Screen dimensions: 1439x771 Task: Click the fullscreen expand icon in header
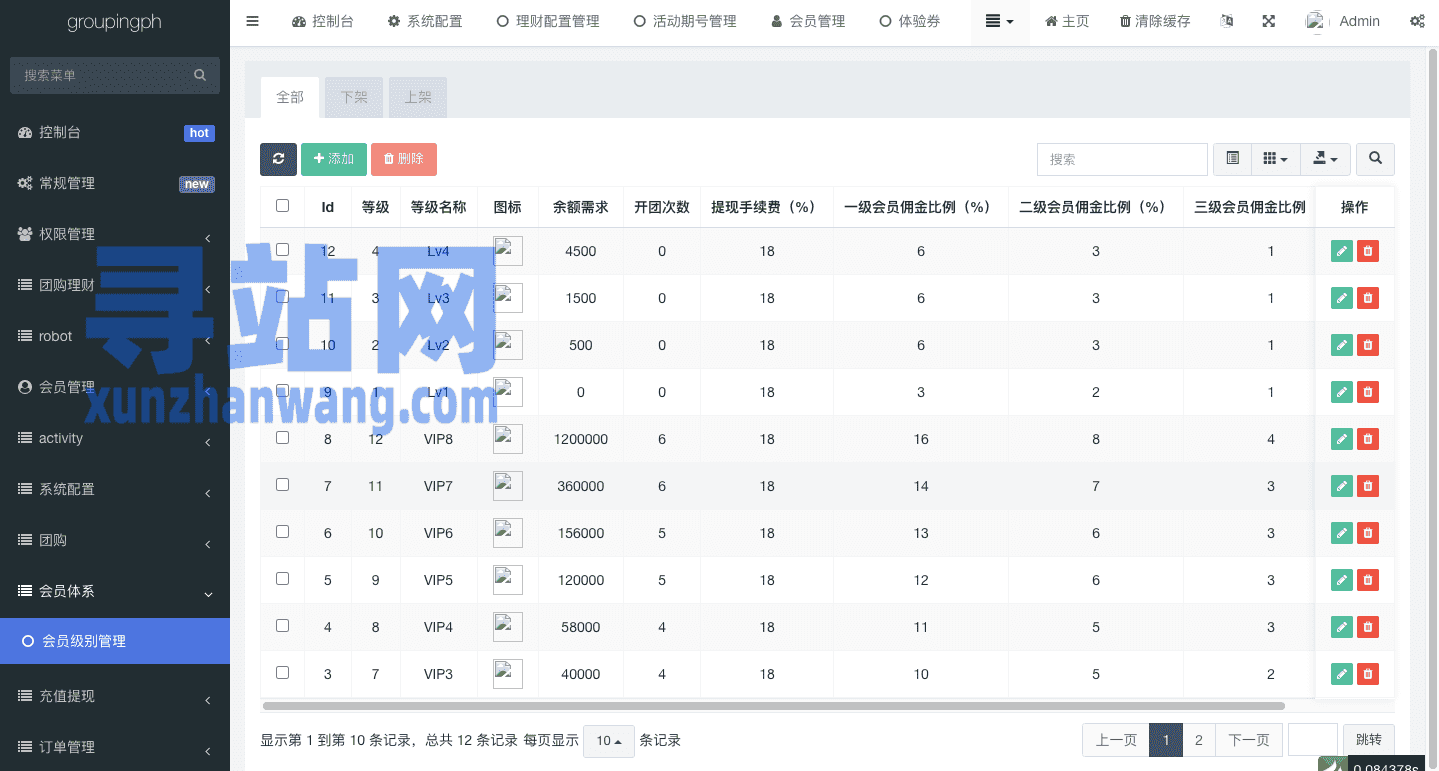coord(1269,21)
